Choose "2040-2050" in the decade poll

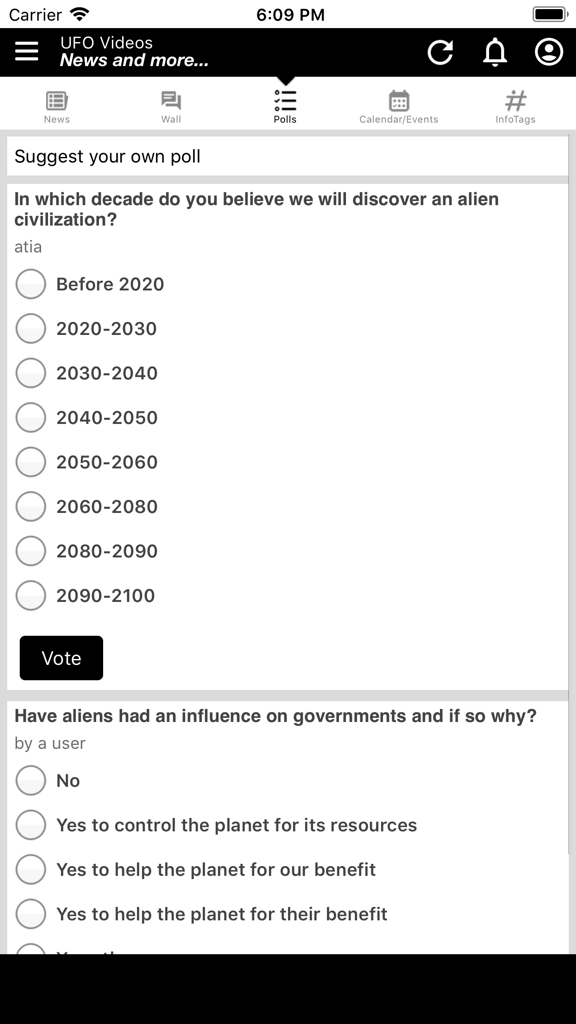pos(31,417)
